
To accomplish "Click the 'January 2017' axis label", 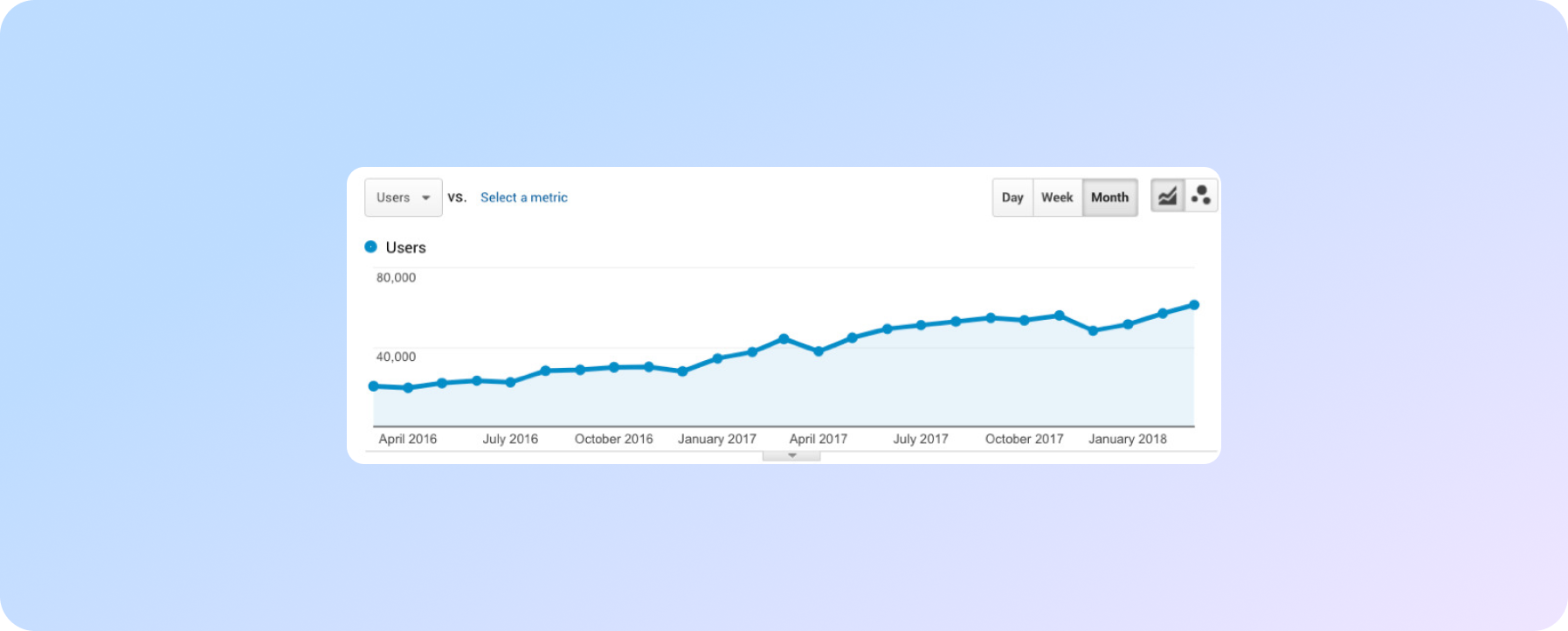I will click(x=717, y=439).
